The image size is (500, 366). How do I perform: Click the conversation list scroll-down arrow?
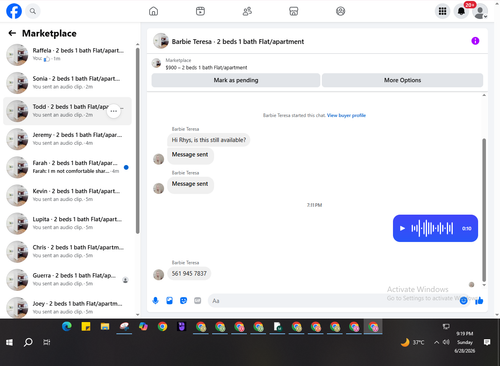coord(138,314)
